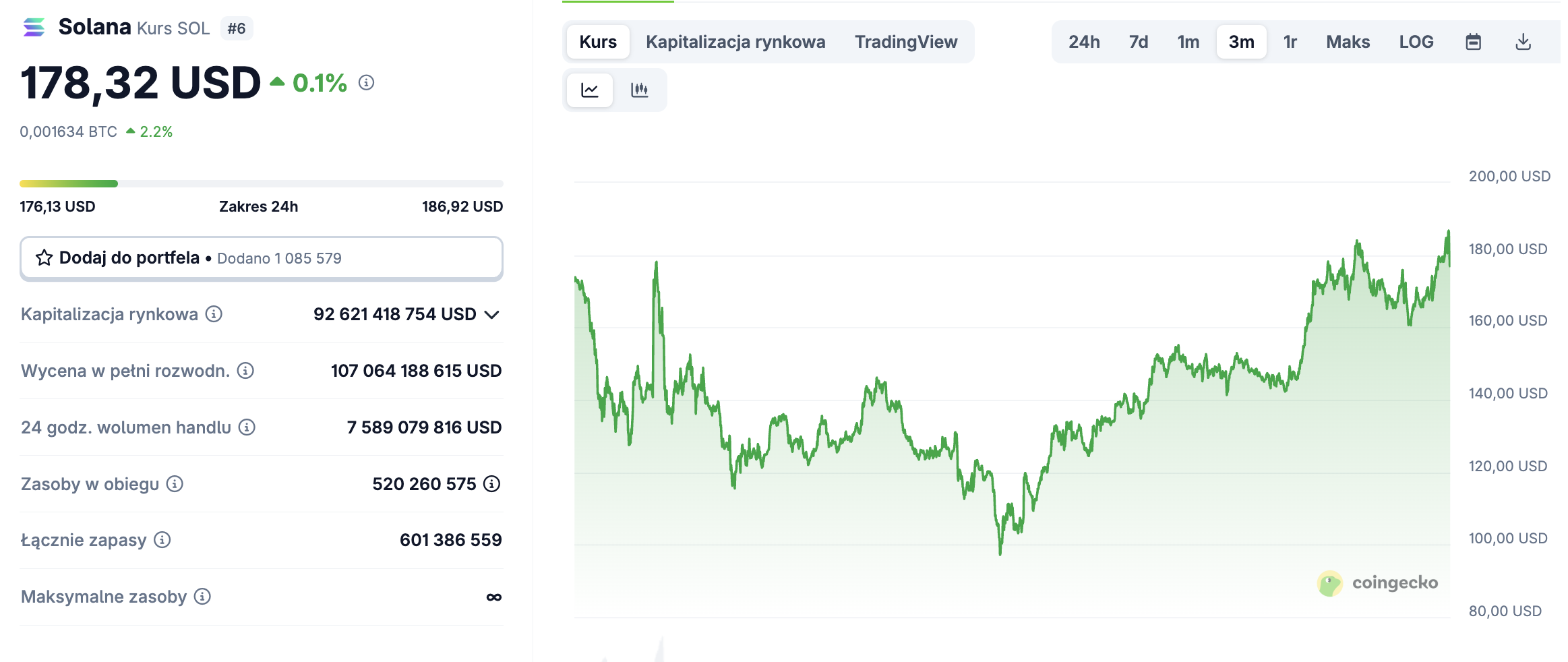Set chart range to 1r
This screenshot has height=662, width=1568.
point(1290,42)
